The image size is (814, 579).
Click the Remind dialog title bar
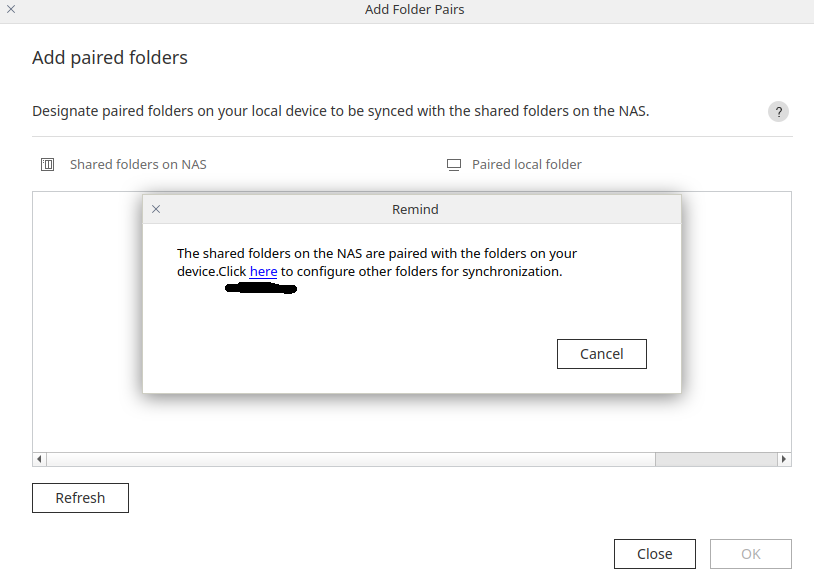tap(415, 209)
